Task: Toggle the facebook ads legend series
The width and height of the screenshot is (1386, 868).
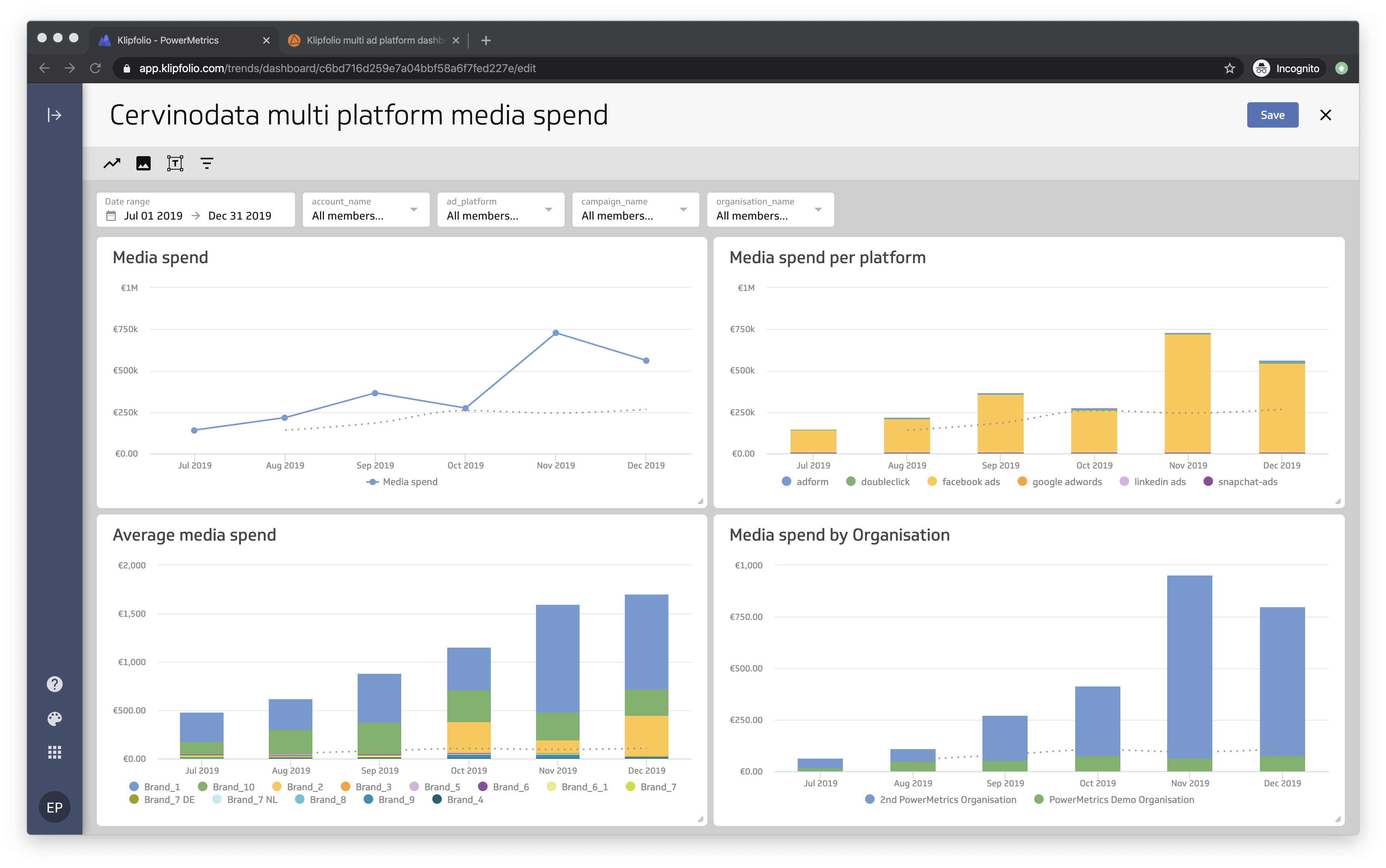Action: tap(970, 482)
